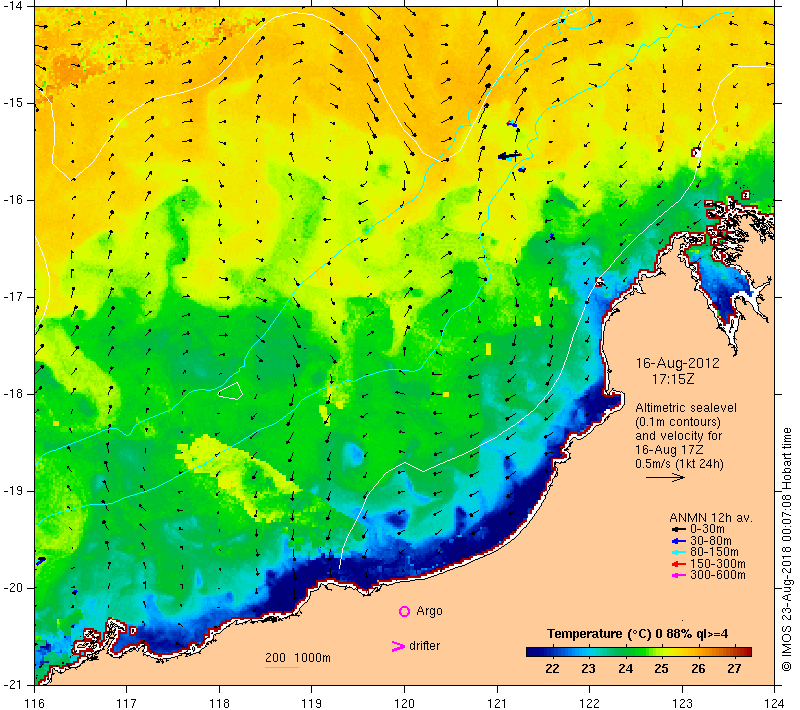The width and height of the screenshot is (800, 710).
Task: Click the '24' color bar tick label
Action: (625, 669)
